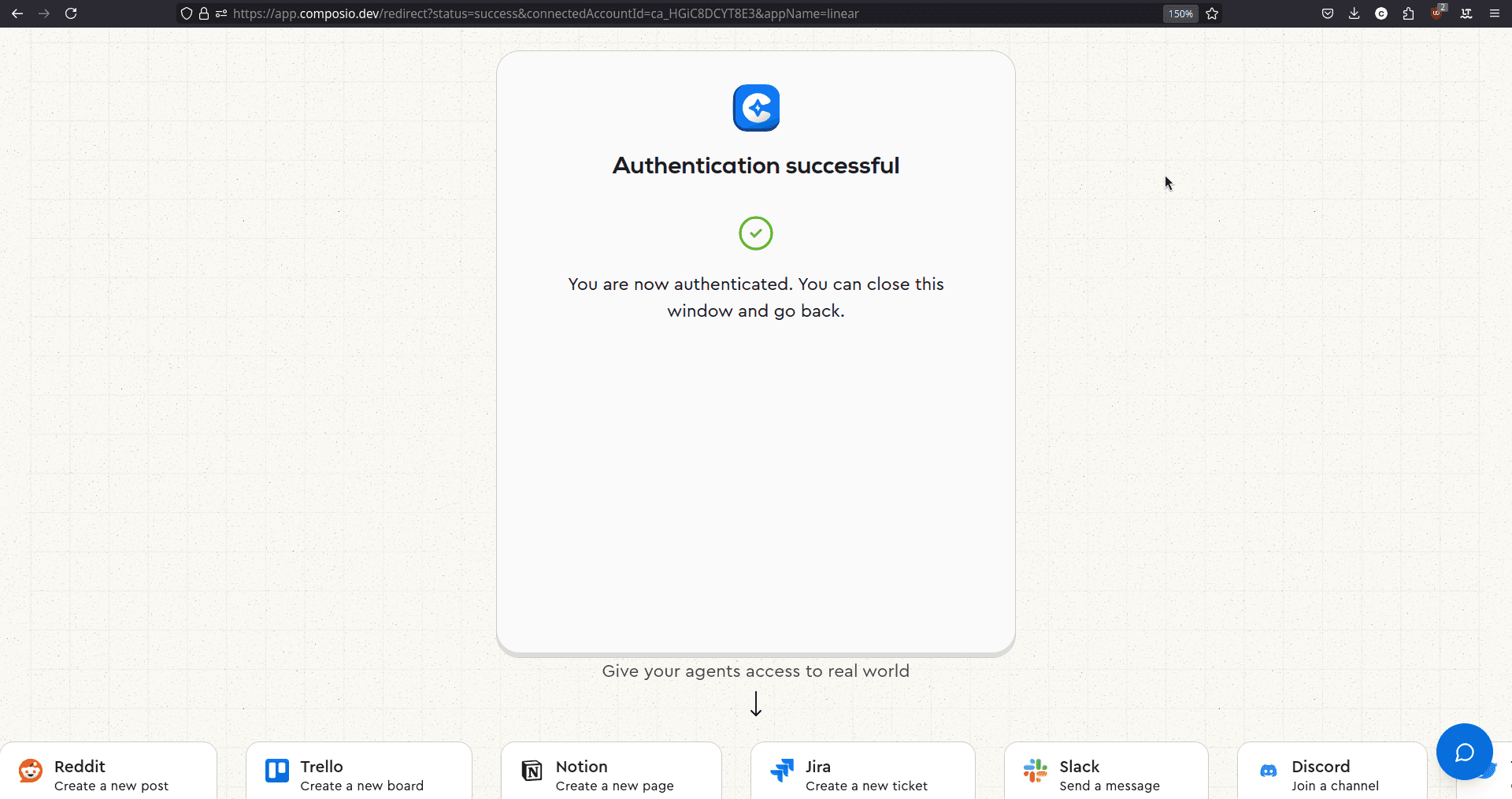Open the tracking protection shield icon
The image size is (1512, 799).
(x=187, y=13)
